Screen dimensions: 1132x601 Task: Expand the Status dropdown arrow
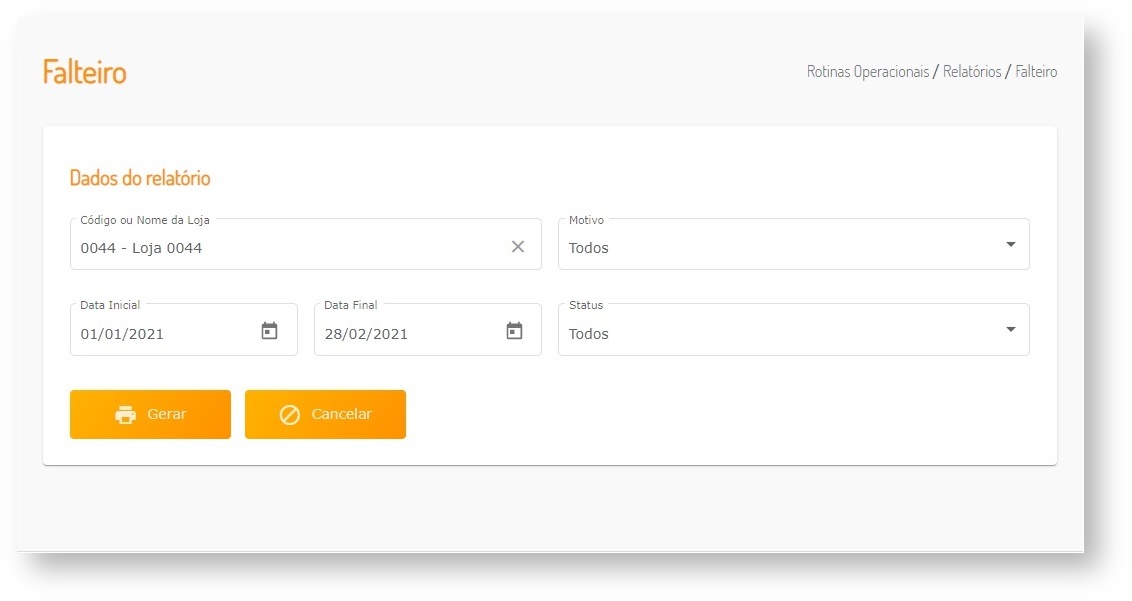[x=1010, y=330]
